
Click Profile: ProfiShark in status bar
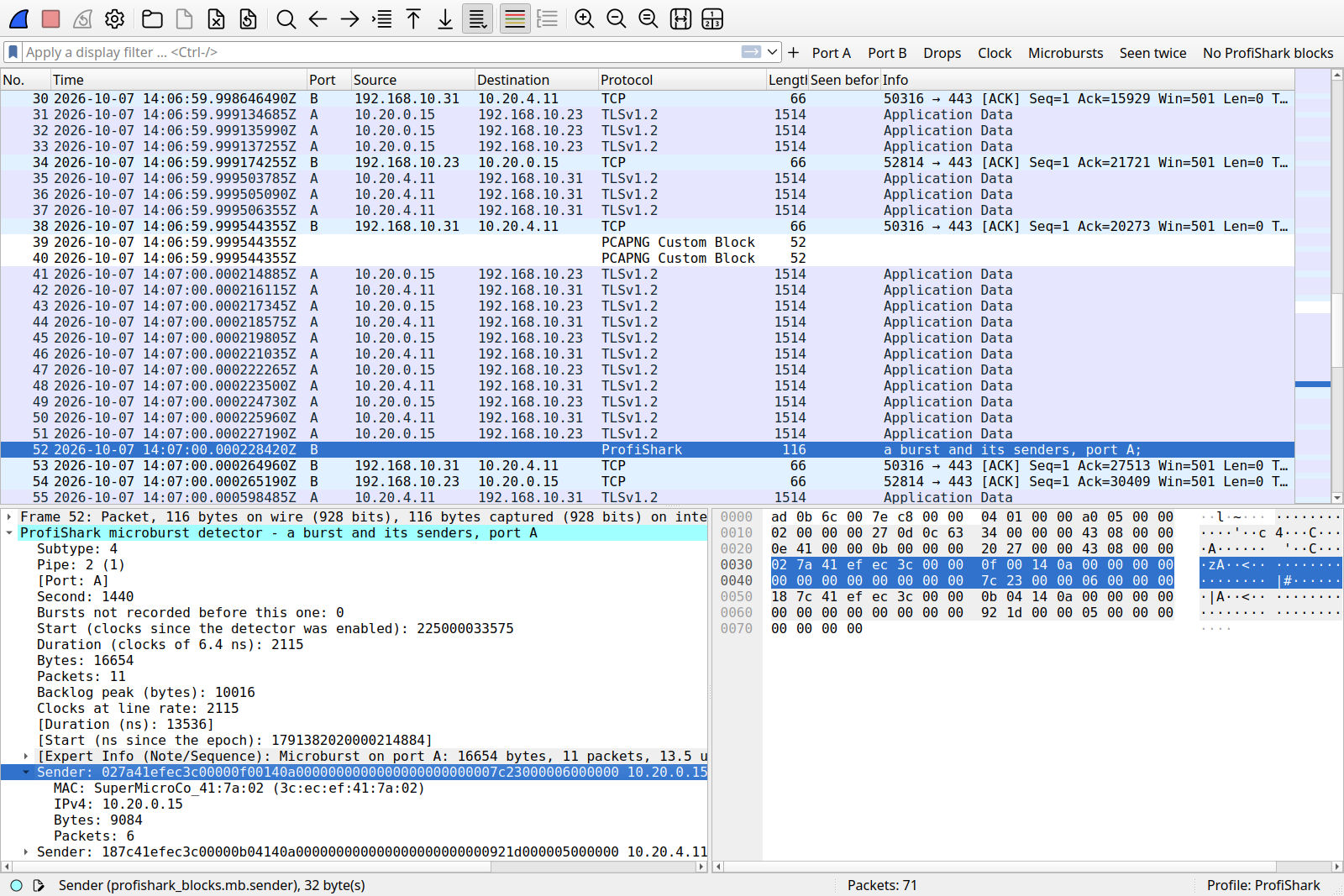[1263, 885]
